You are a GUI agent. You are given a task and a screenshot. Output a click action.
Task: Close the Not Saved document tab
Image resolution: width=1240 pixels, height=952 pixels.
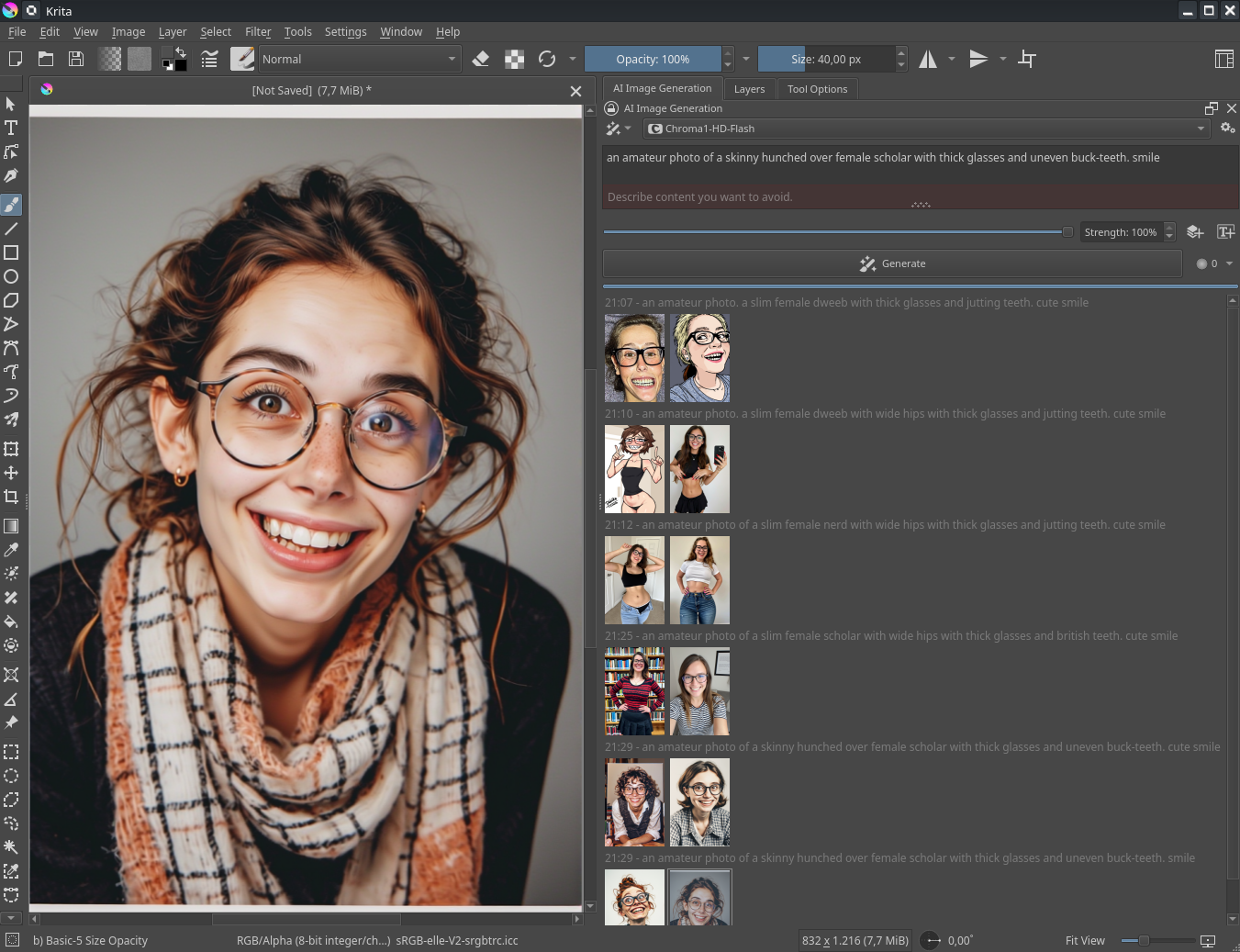point(575,91)
